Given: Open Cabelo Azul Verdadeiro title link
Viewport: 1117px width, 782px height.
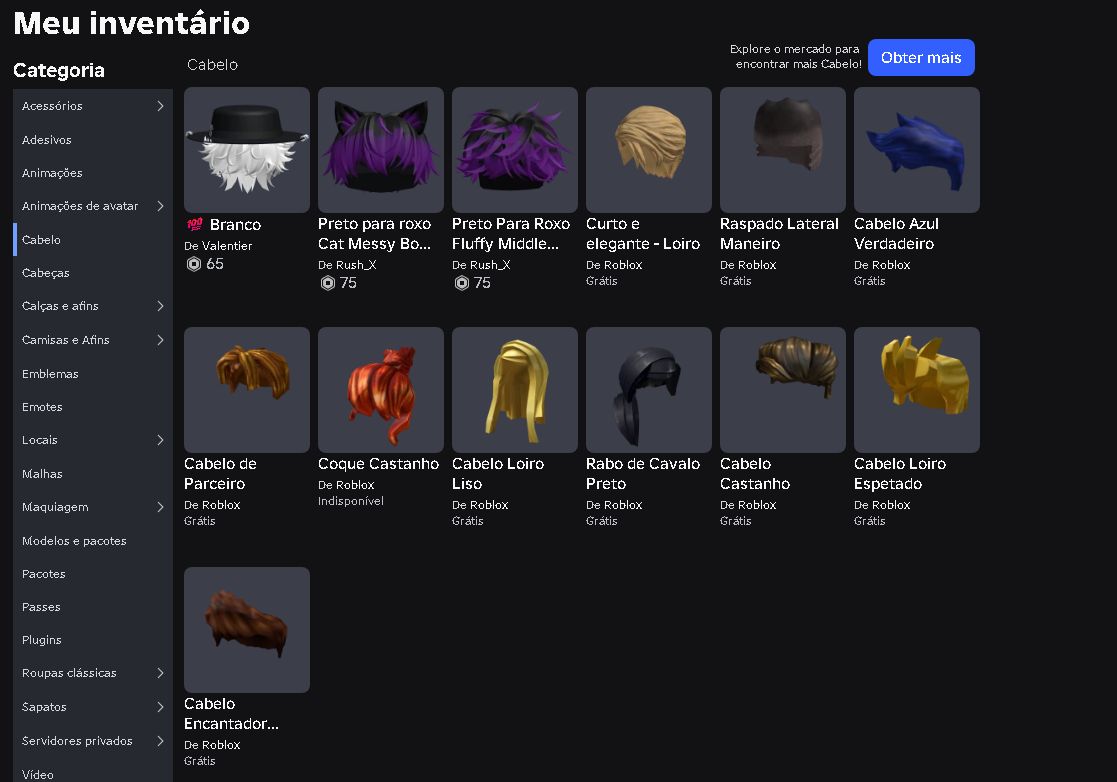Looking at the screenshot, I should coord(896,234).
